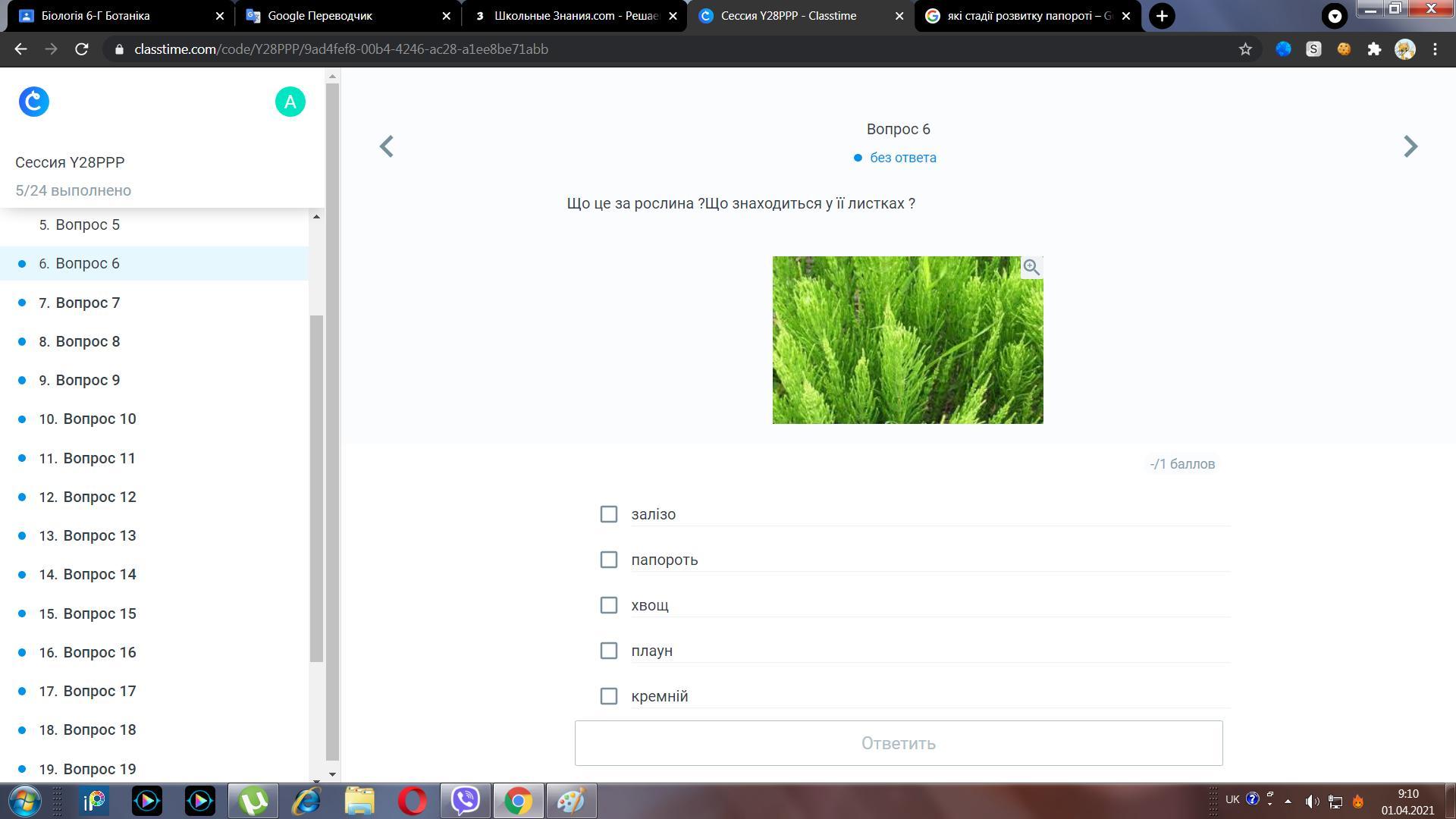Switch to Google Переводчик tab

click(x=320, y=16)
